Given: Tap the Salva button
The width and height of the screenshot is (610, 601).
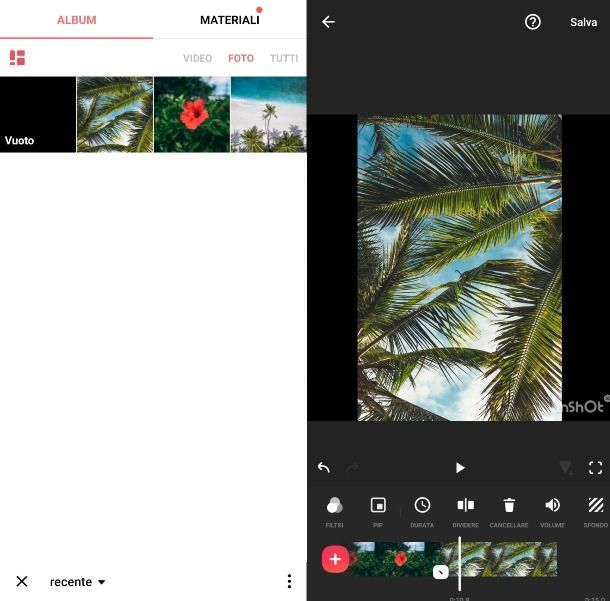Looking at the screenshot, I should 584,22.
